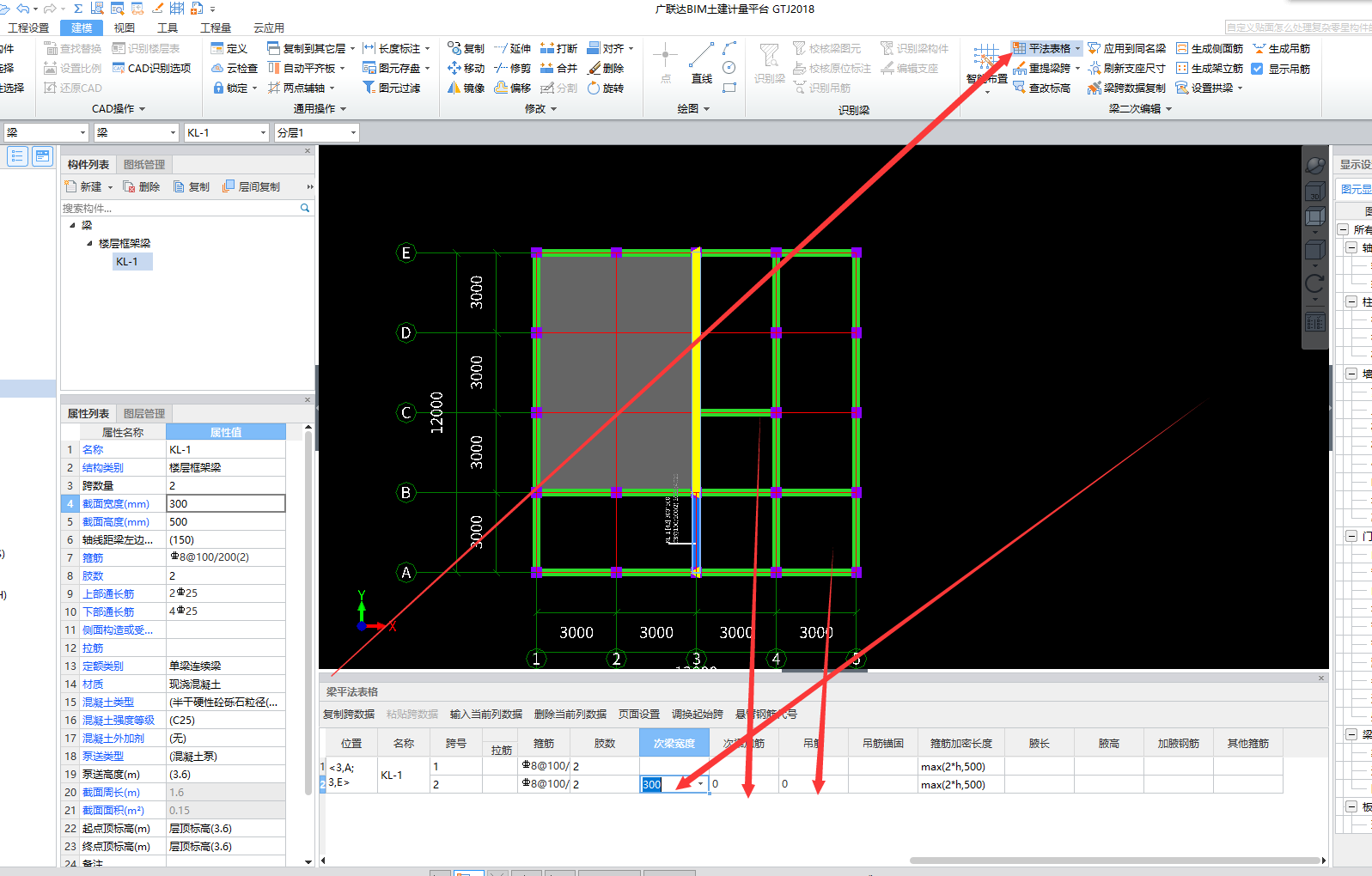Screen dimensions: 1372x876
Task: Click the beam table horizontal scrollbar
Action: click(1115, 860)
